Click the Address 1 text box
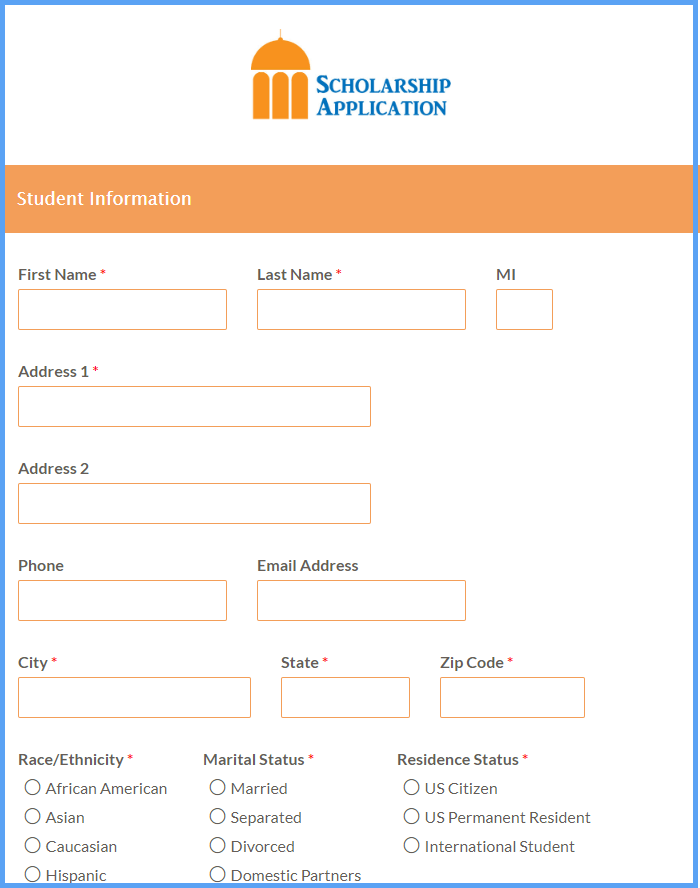Image resolution: width=700 pixels, height=888 pixels. pyautogui.click(x=194, y=407)
